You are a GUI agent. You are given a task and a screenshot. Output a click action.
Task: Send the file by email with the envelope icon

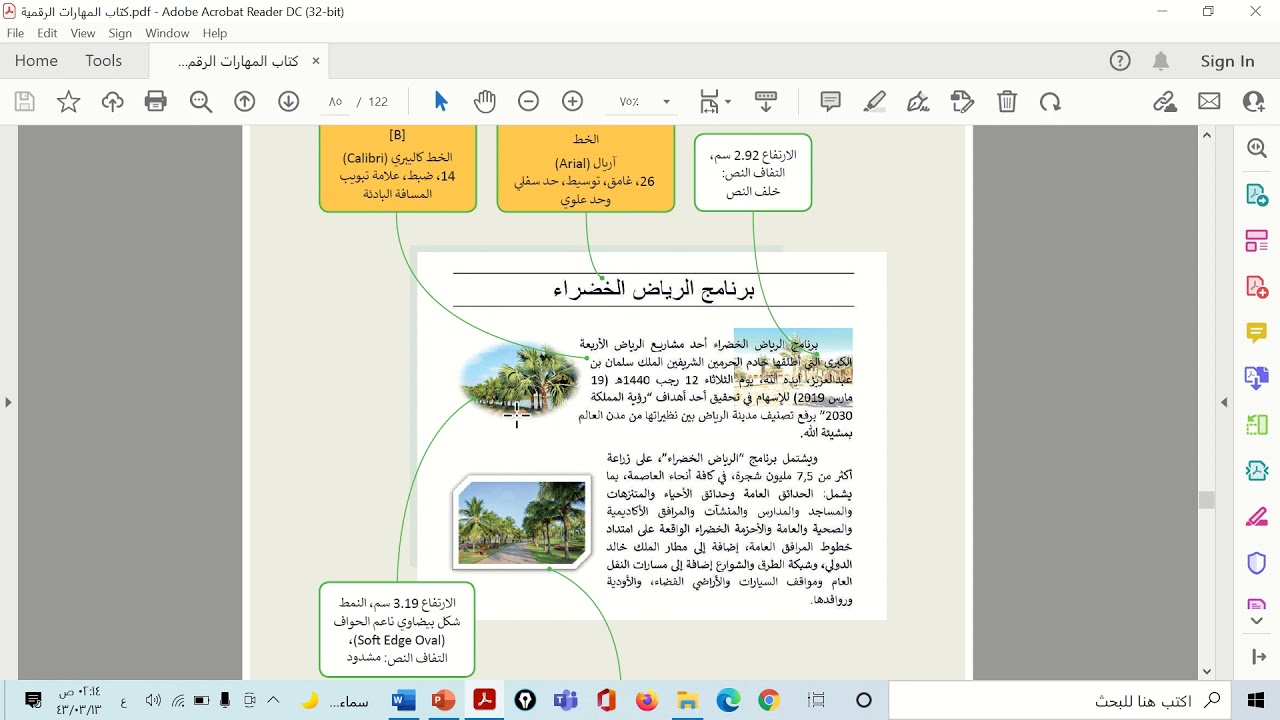(1209, 101)
